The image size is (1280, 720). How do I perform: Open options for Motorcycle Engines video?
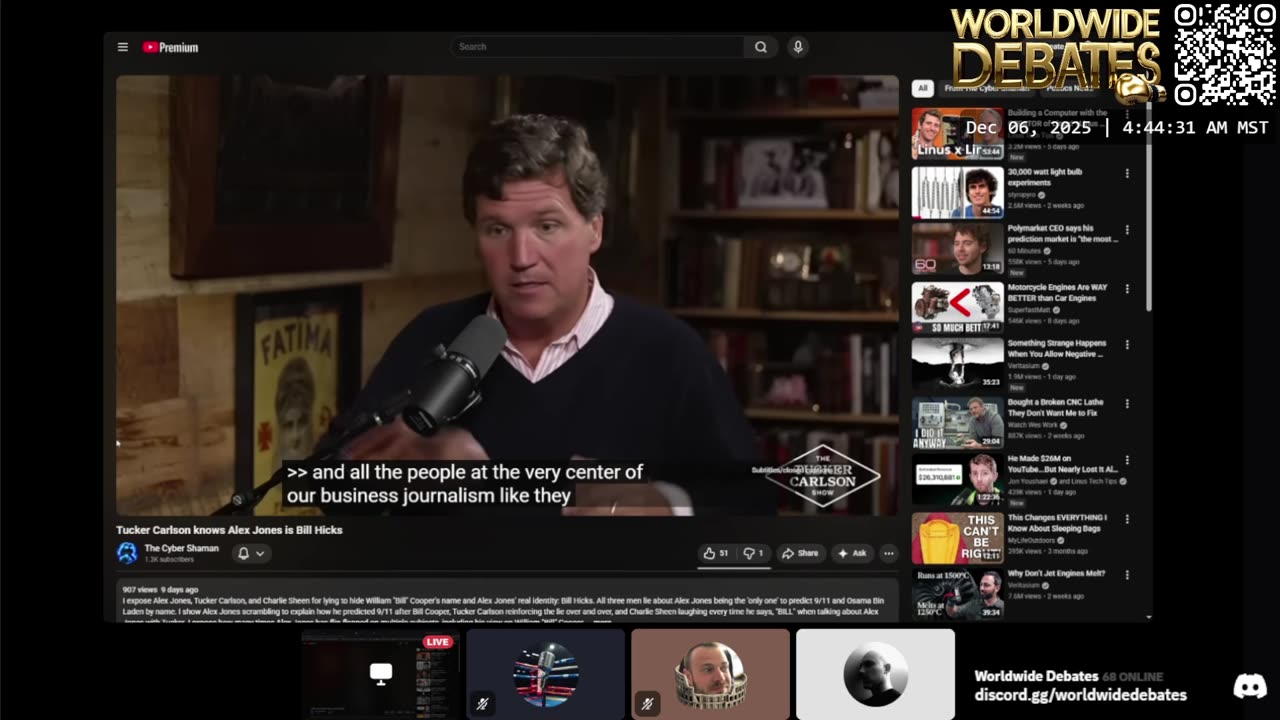pos(1127,289)
